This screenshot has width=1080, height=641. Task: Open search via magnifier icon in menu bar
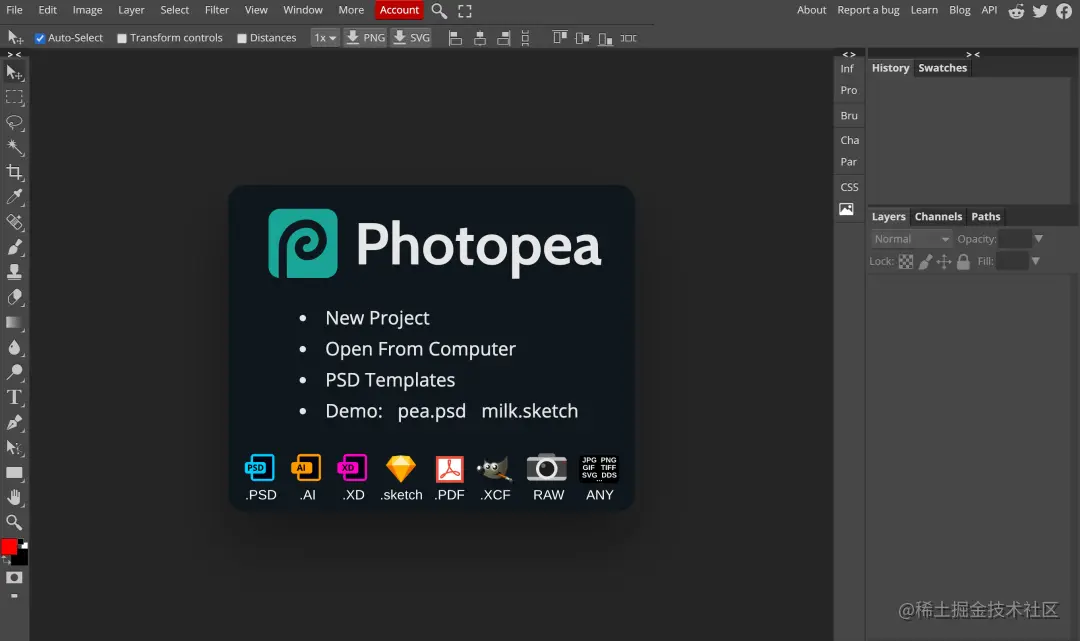439,10
